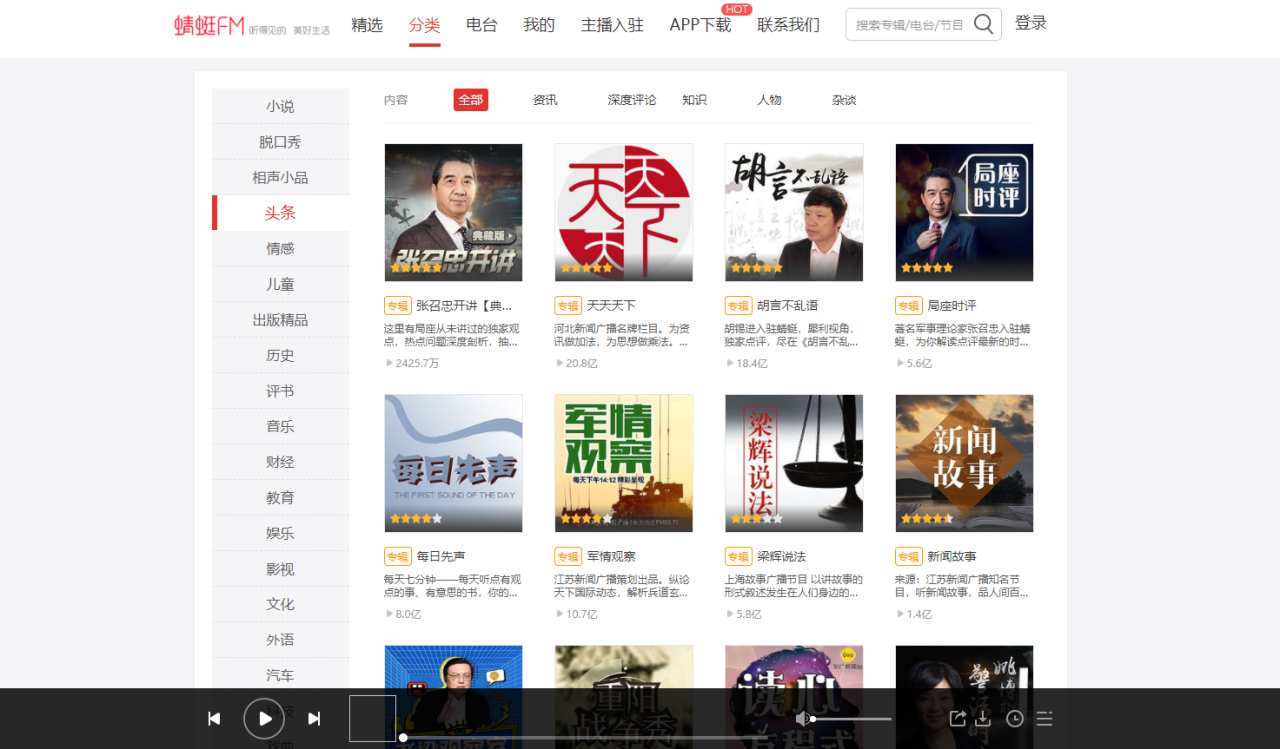This screenshot has width=1280, height=749.
Task: Click 专辑 tag next to 新闻故事
Action: pos(909,556)
